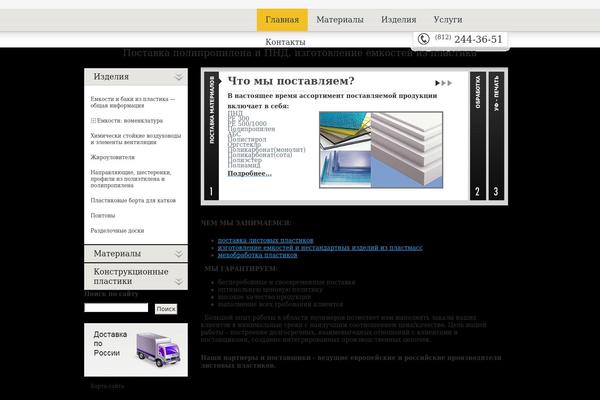Click the delivery truck icon

158,350
